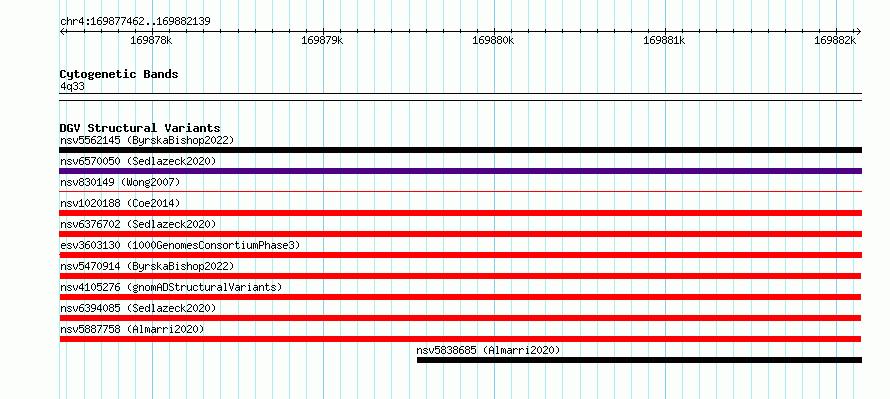Select the black nsv5562145 variant bar
The width and height of the screenshot is (890, 399).
[460, 150]
